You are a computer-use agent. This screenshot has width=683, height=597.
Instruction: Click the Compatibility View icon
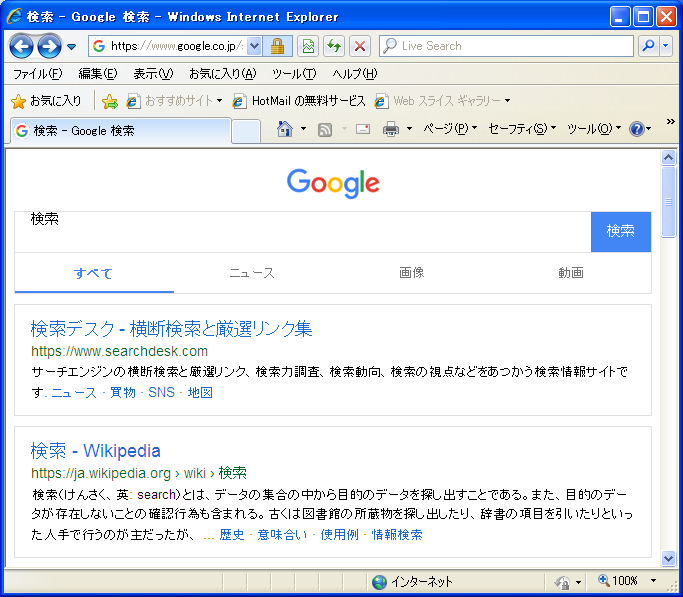click(308, 46)
